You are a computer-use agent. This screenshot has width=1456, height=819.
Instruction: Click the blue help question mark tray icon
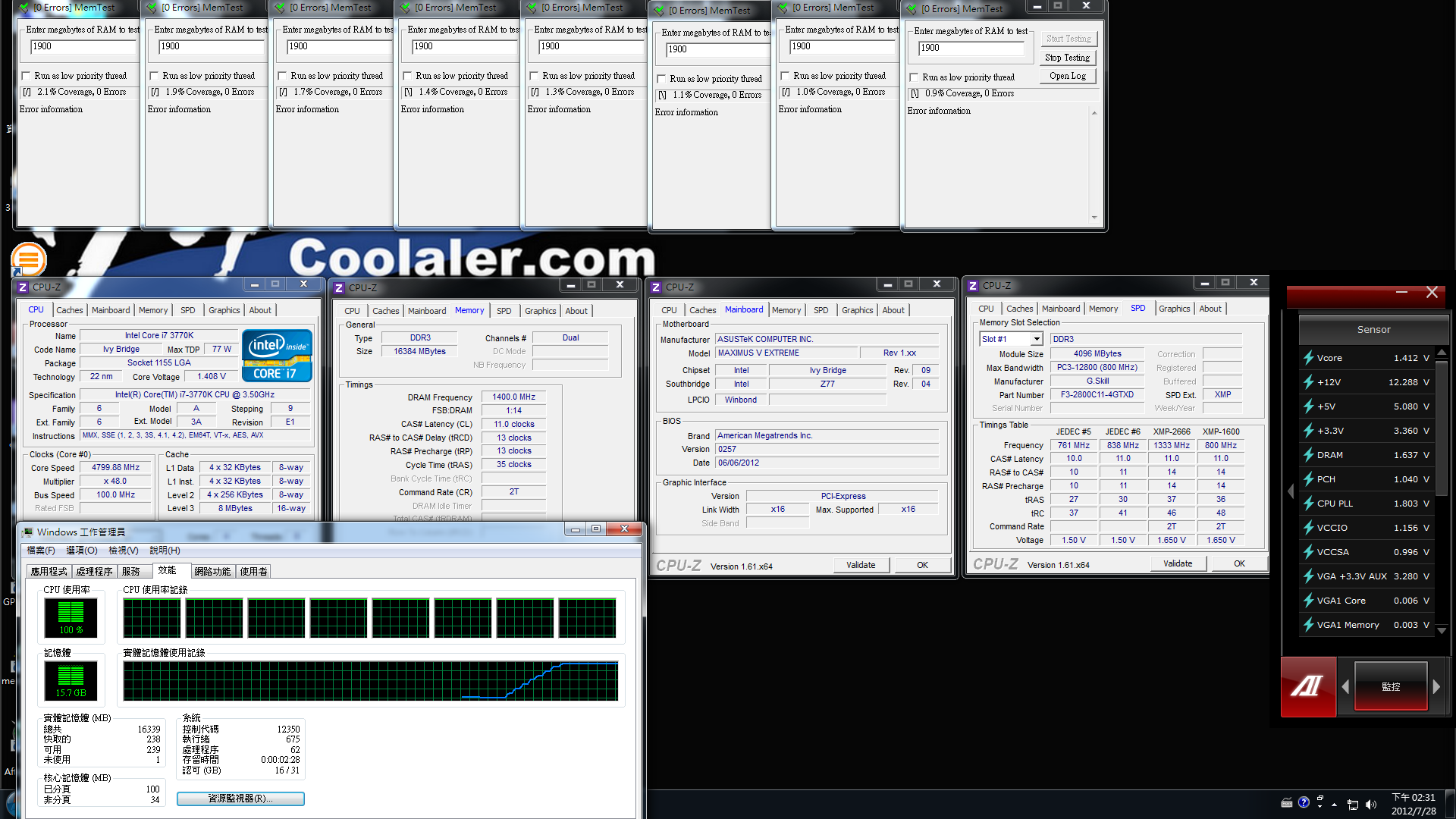(x=1304, y=802)
